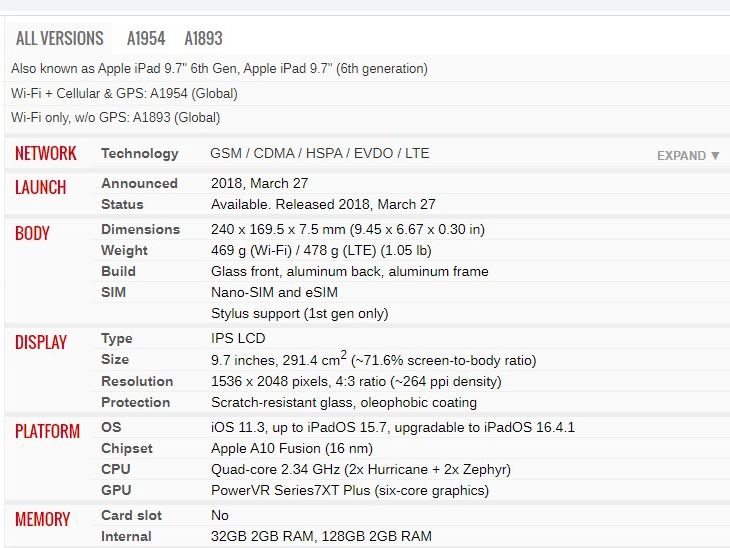Click the DISPLAY section heading
This screenshot has width=730, height=548.
[41, 342]
